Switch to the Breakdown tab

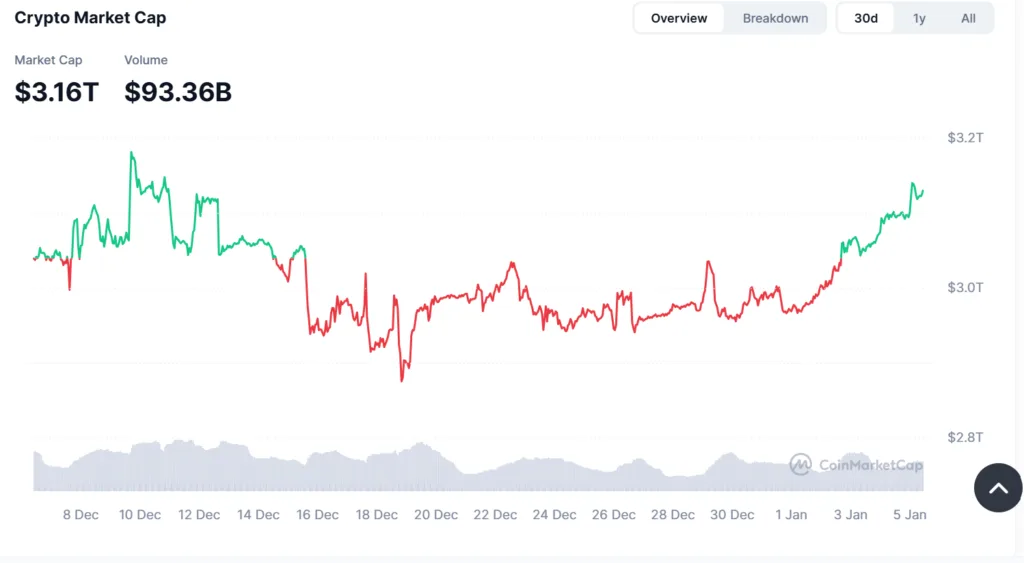775,18
